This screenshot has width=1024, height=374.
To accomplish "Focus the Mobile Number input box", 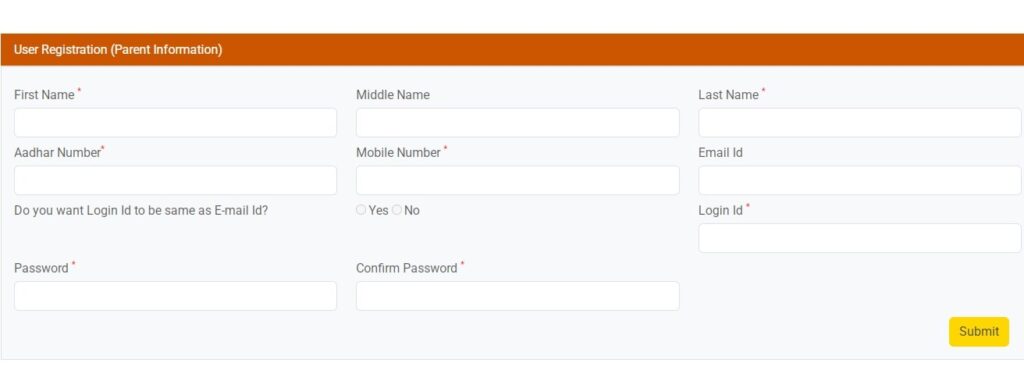I will point(517,180).
